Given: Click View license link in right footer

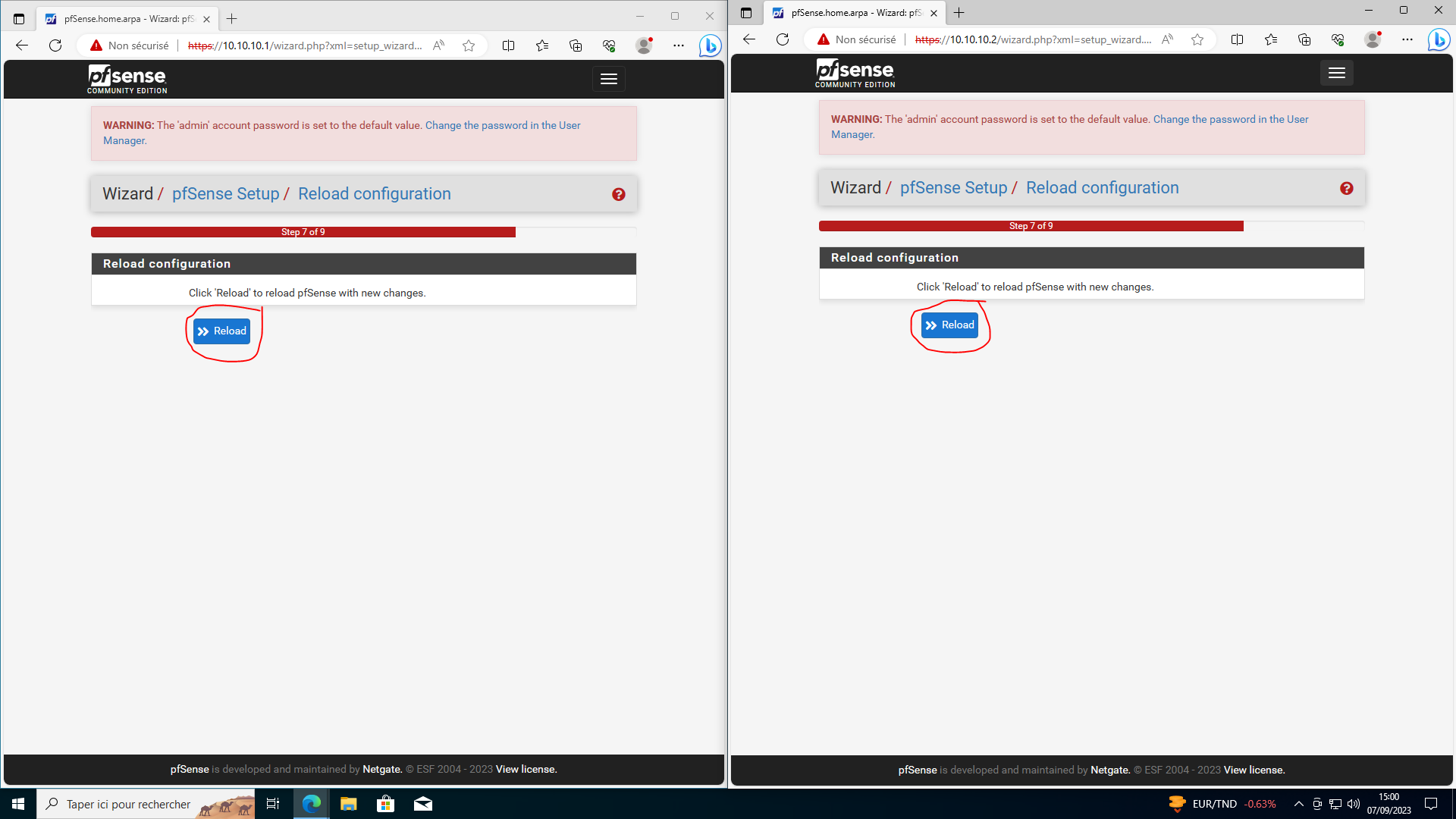Looking at the screenshot, I should pos(1254,770).
